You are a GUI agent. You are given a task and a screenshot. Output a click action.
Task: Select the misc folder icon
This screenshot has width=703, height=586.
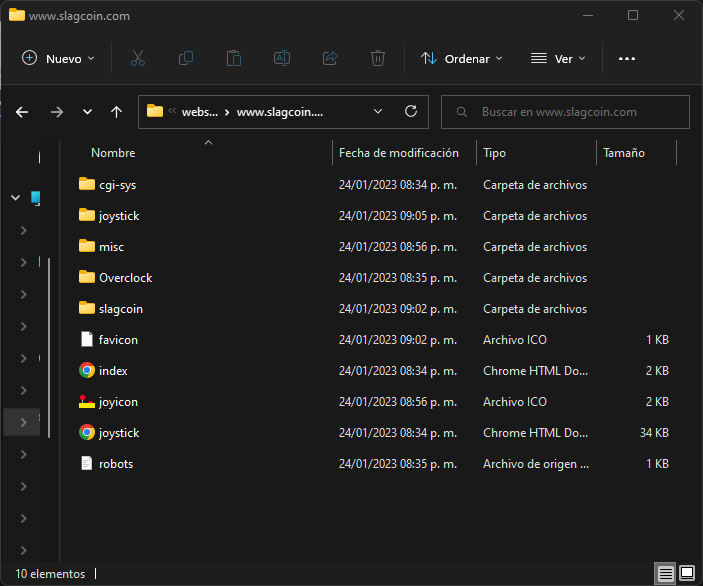coord(87,246)
